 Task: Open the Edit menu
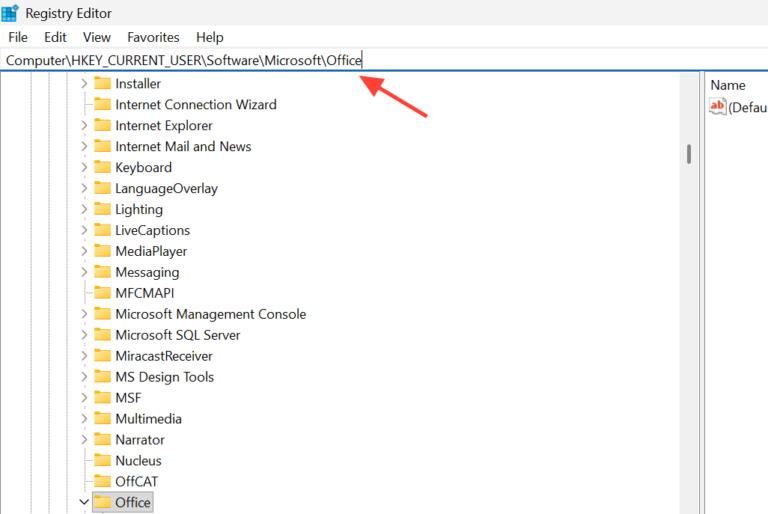coord(55,38)
